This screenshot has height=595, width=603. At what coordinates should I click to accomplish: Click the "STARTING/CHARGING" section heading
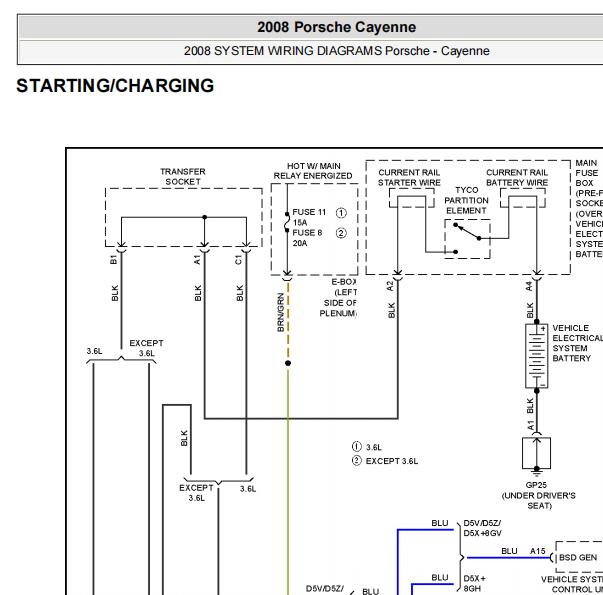115,85
